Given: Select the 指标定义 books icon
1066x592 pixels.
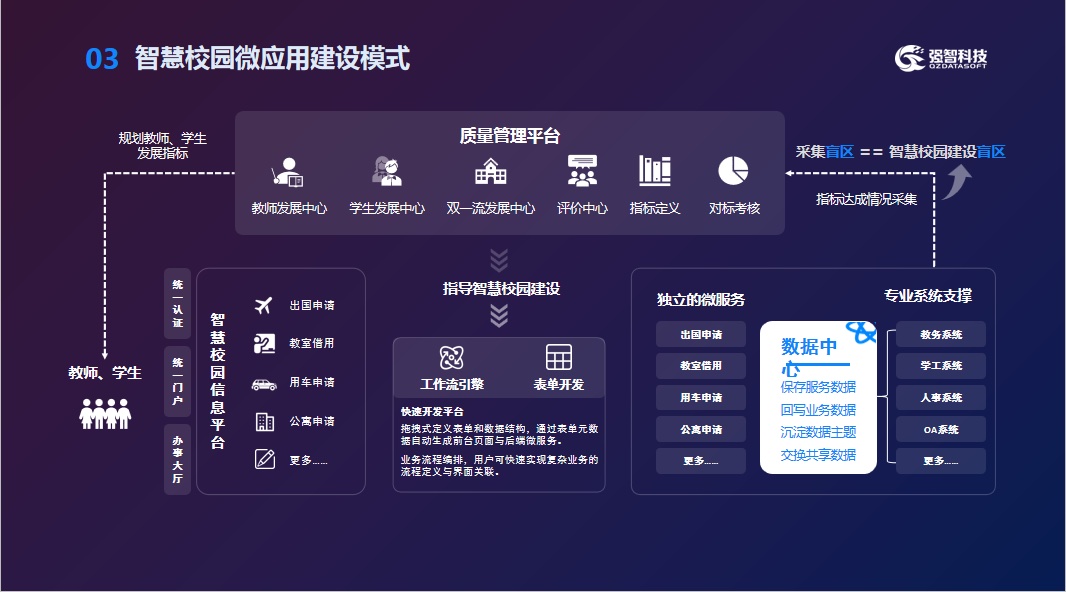Looking at the screenshot, I should (x=655, y=171).
